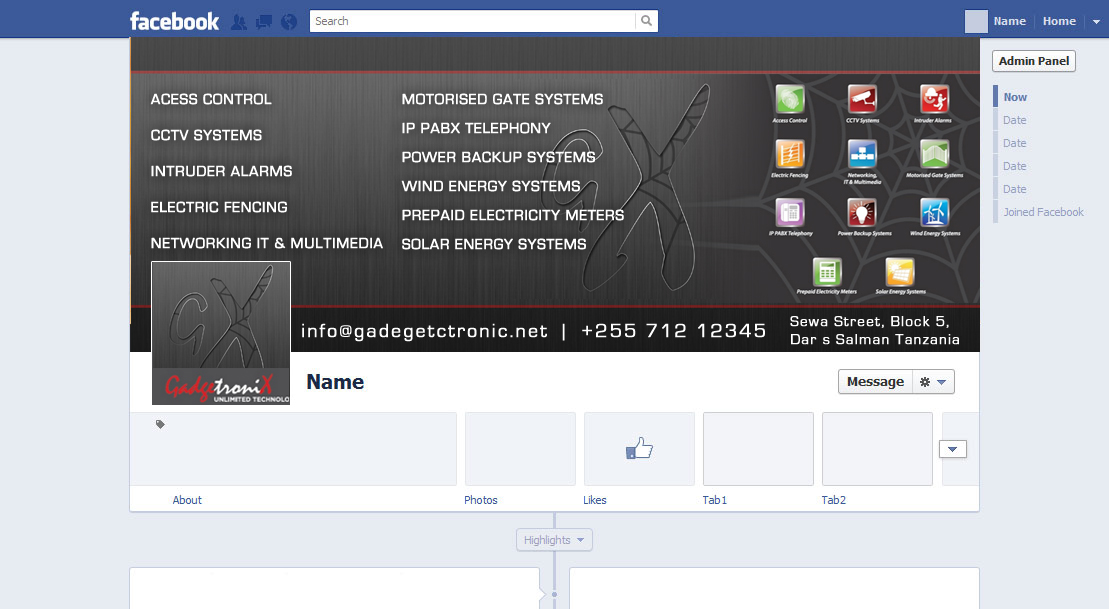Image resolution: width=1109 pixels, height=609 pixels.
Task: Click the Prepaid Electricity Meters icon
Action: [x=827, y=272]
